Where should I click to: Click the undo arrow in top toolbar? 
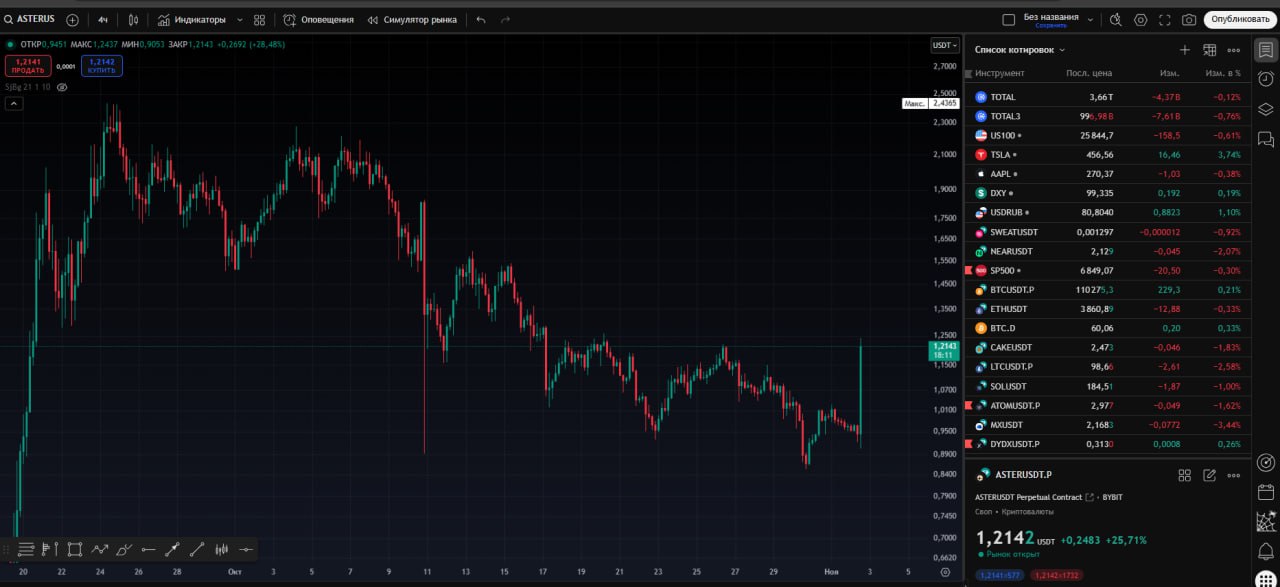pyautogui.click(x=481, y=20)
